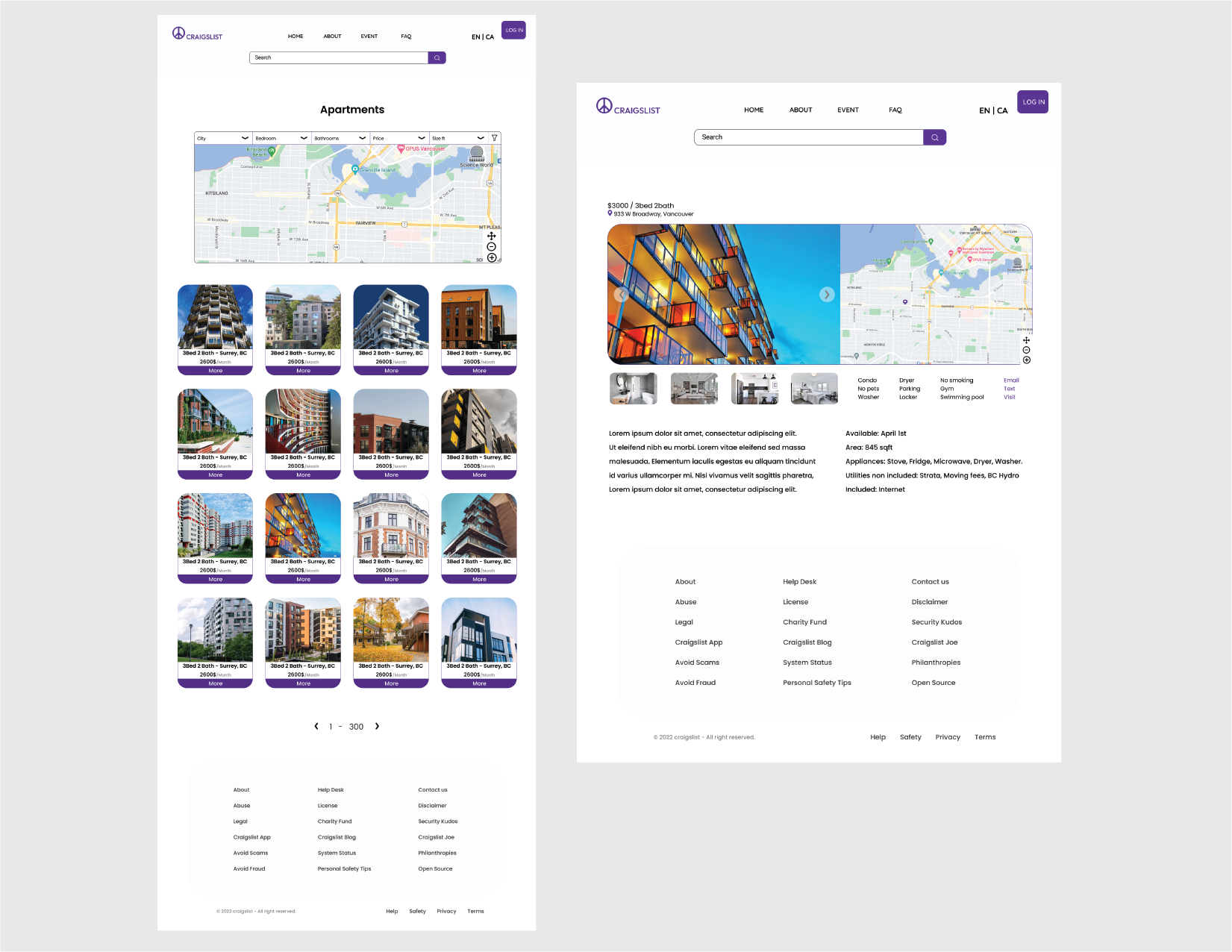Open the round tower apartment card photo
The image size is (1232, 952).
click(x=215, y=317)
